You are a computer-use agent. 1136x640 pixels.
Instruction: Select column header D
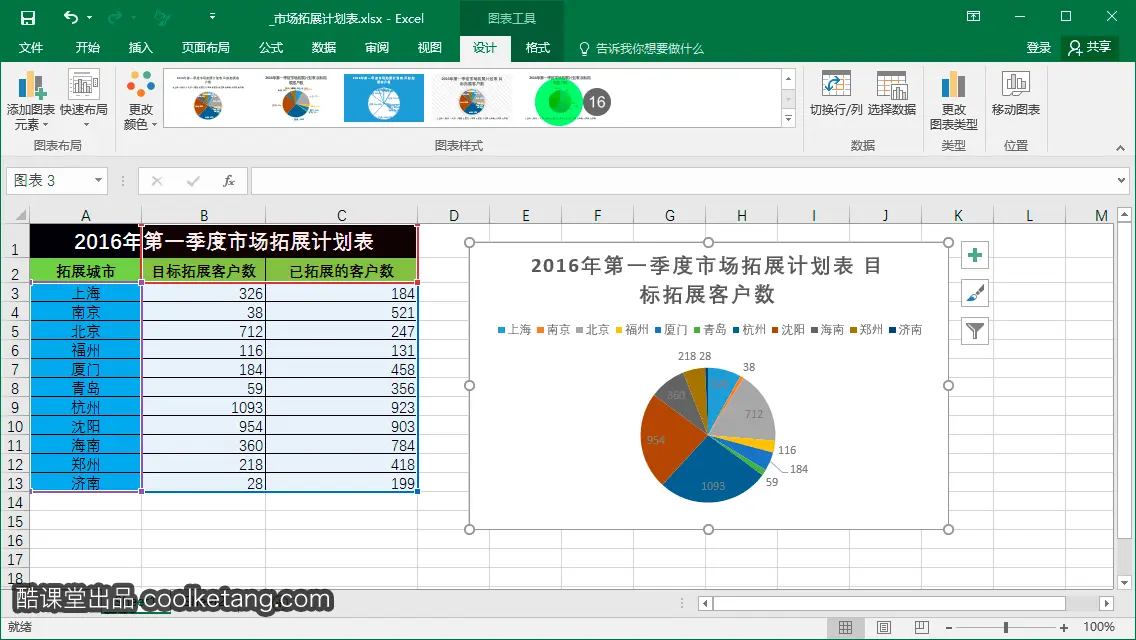454,215
